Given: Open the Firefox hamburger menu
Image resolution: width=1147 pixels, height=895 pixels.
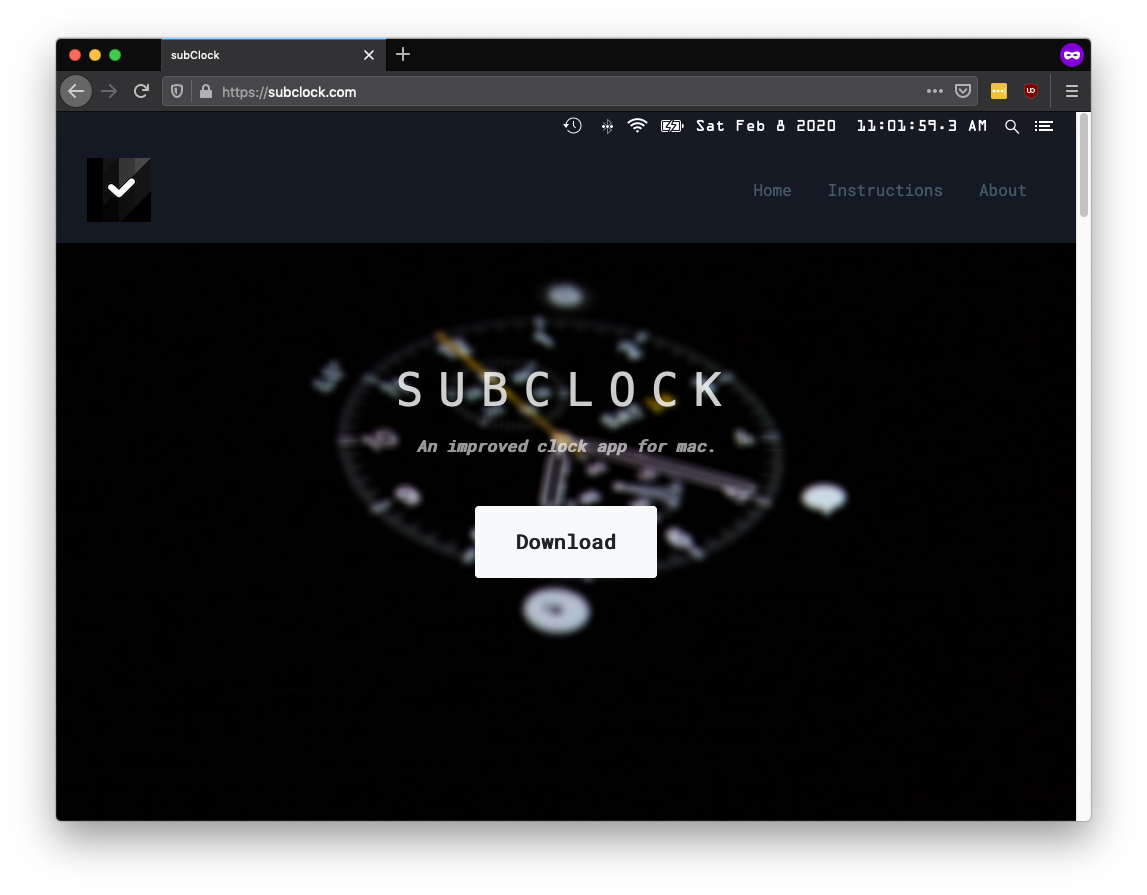Looking at the screenshot, I should point(1072,91).
